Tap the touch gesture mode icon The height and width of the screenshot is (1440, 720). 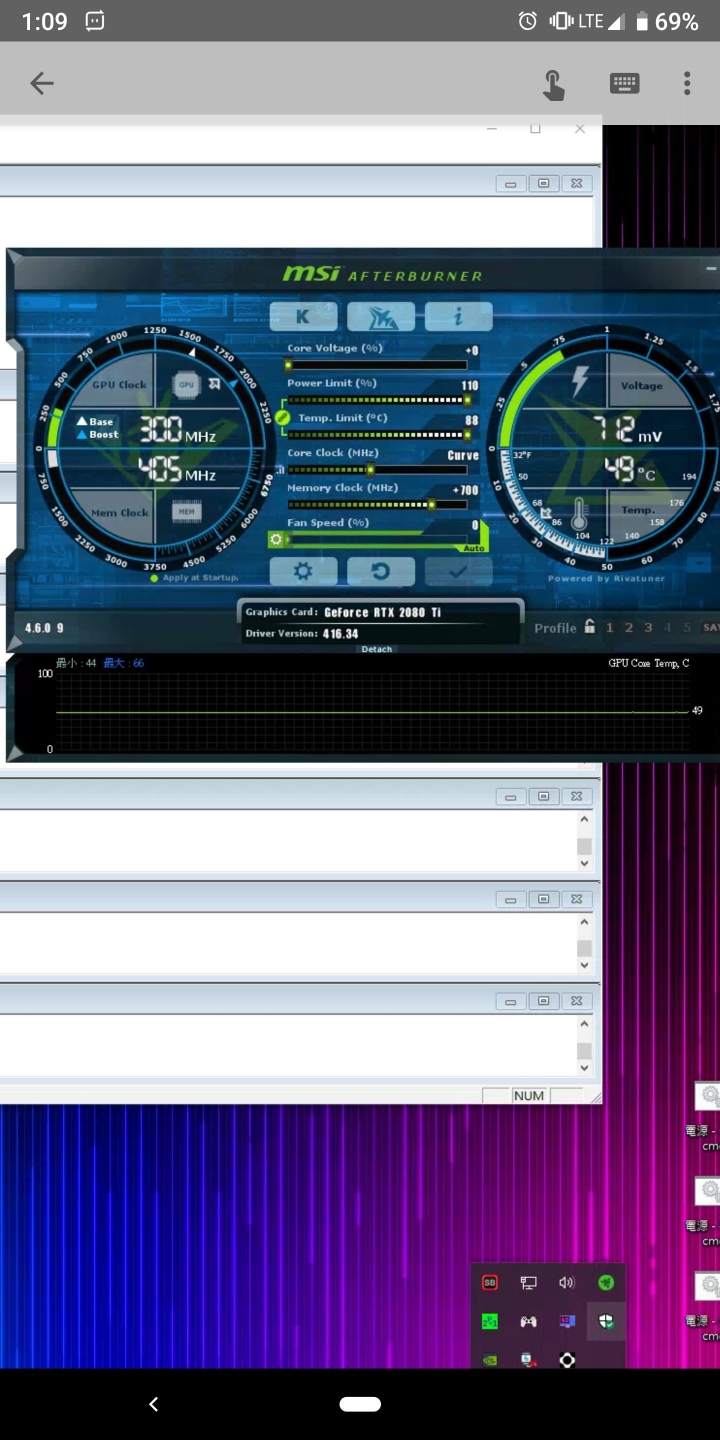[x=553, y=84]
